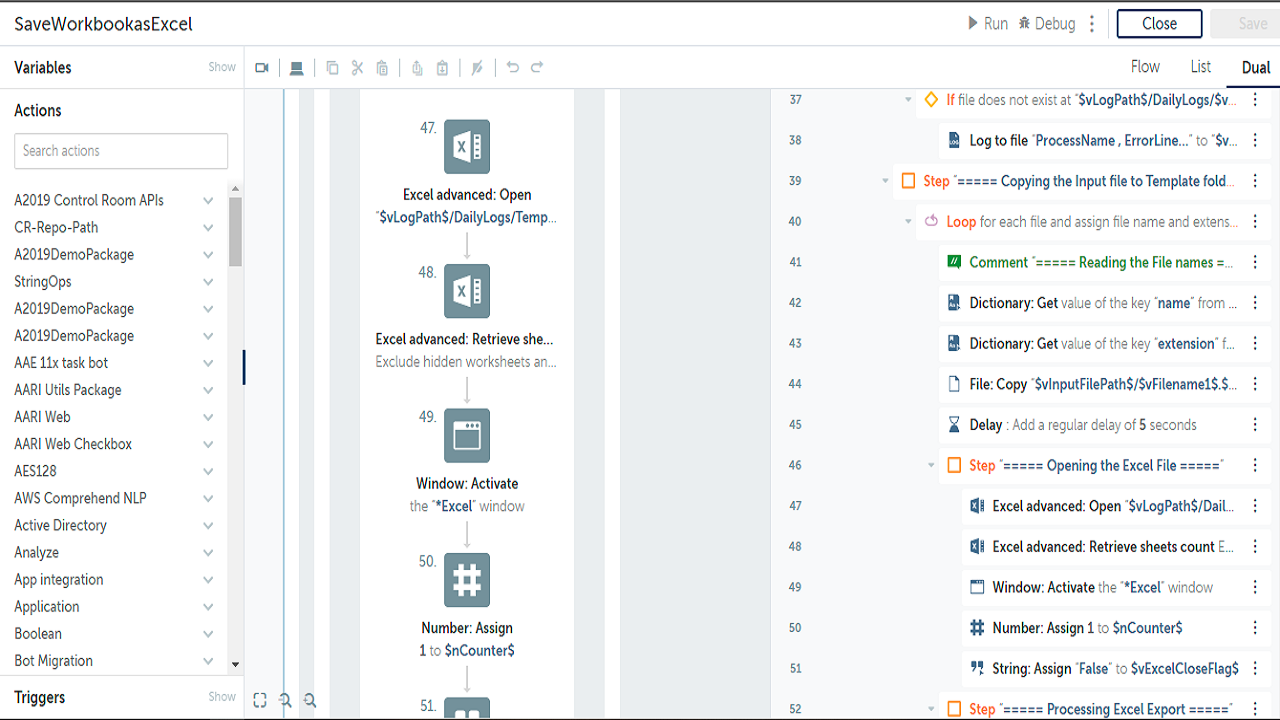Switch to the List view tab

[x=1201, y=67]
